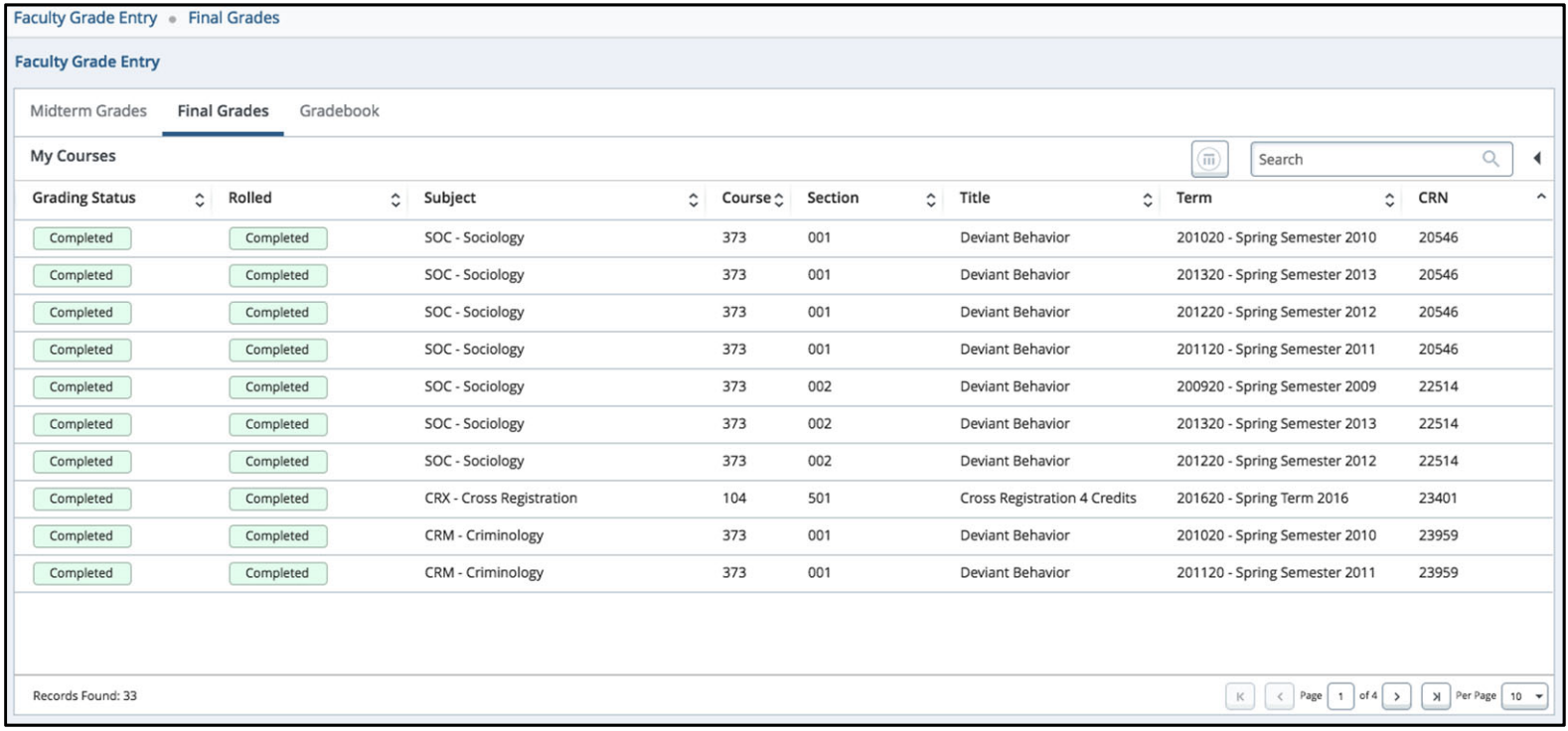Go to the first page of results

[1239, 696]
